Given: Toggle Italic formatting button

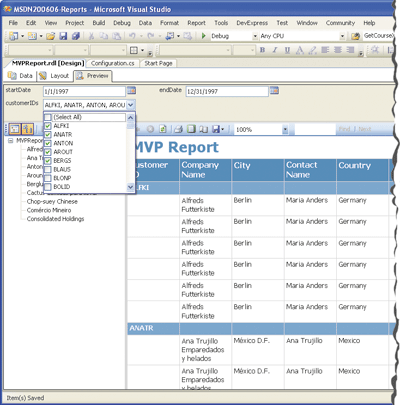Looking at the screenshot, I should pyautogui.click(x=275, y=50).
